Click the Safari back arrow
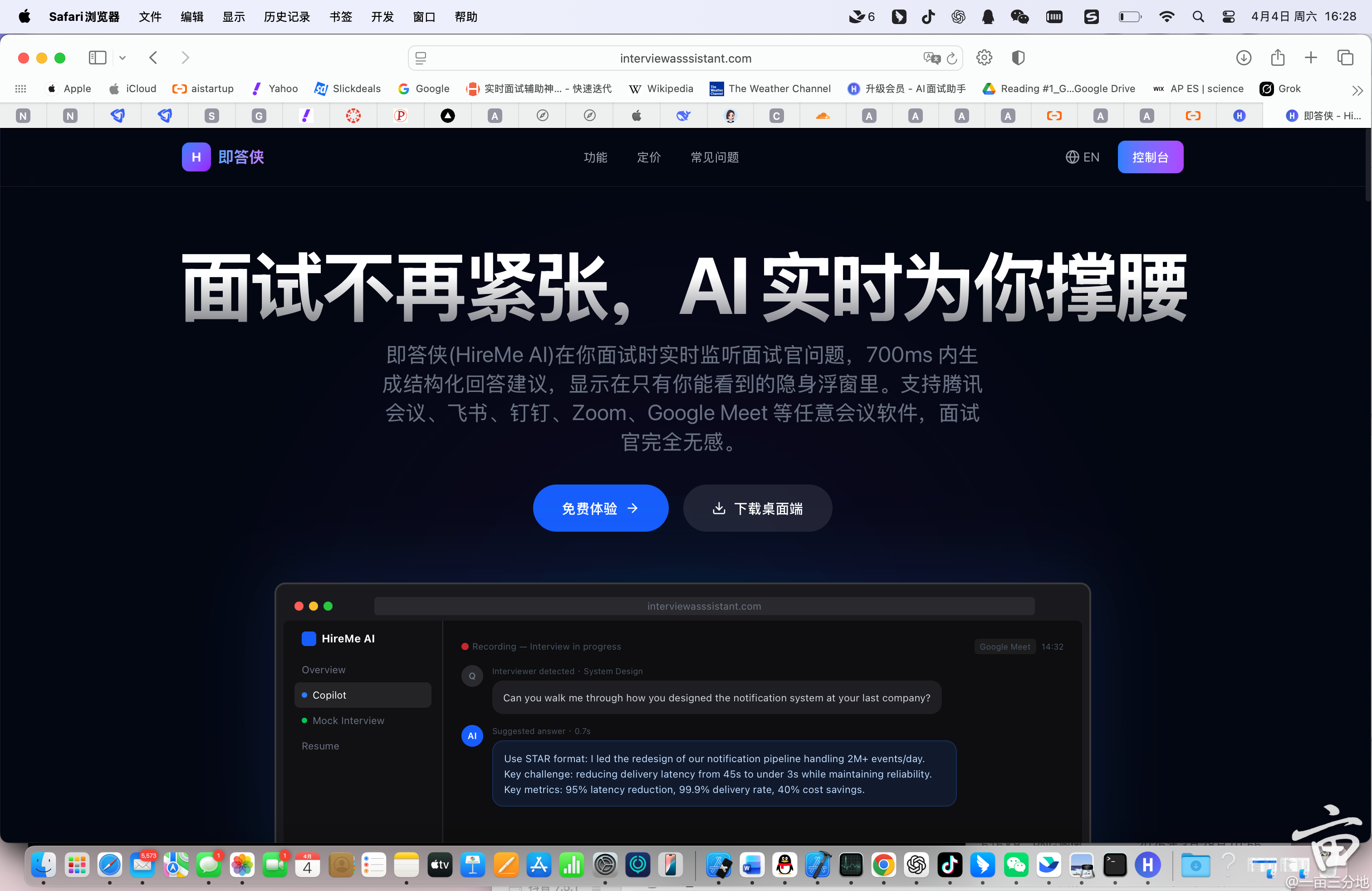Viewport: 1372px width, 891px height. tap(153, 58)
